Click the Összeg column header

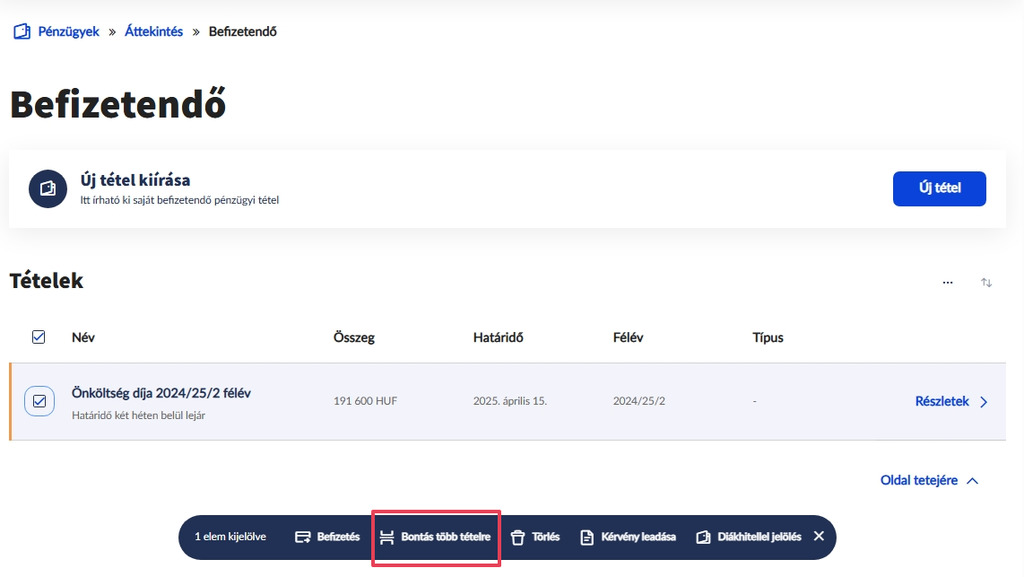354,338
